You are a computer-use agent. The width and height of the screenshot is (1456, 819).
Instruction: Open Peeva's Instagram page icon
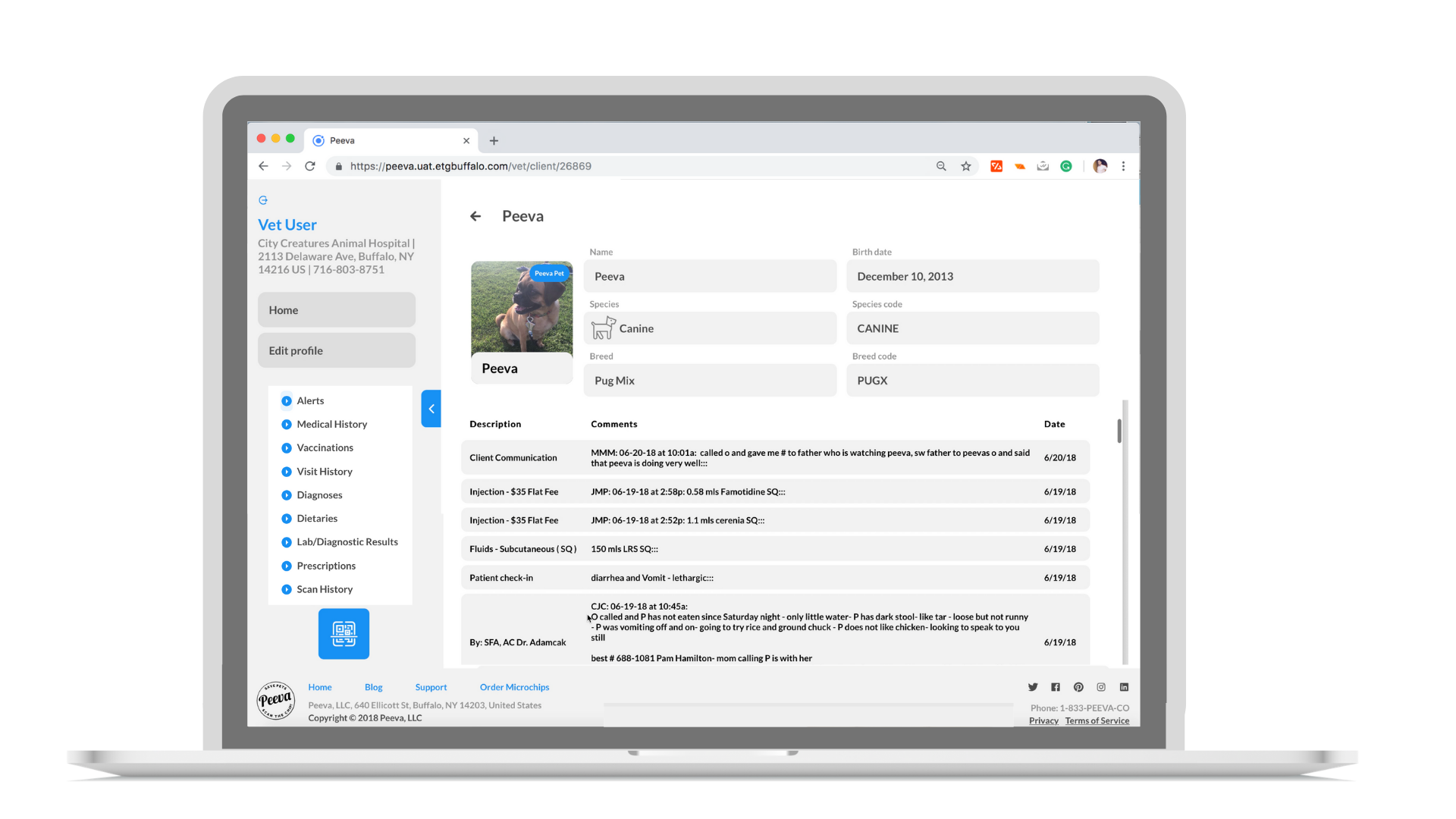tap(1101, 687)
